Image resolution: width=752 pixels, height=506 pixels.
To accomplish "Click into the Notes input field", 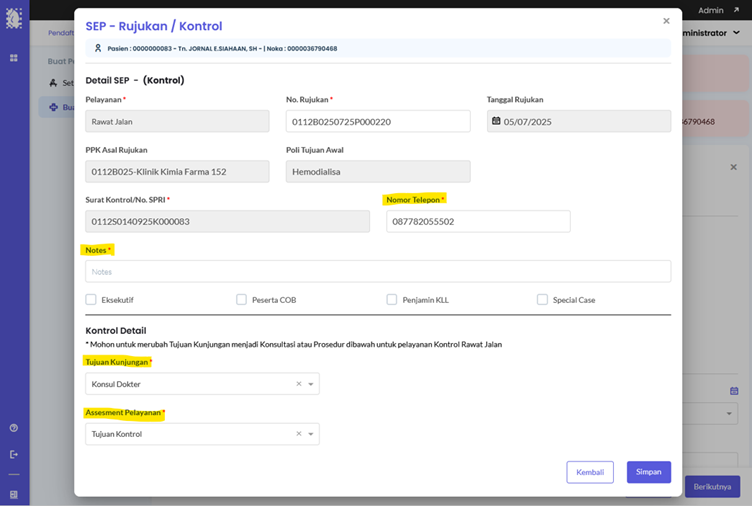I will pyautogui.click(x=378, y=271).
